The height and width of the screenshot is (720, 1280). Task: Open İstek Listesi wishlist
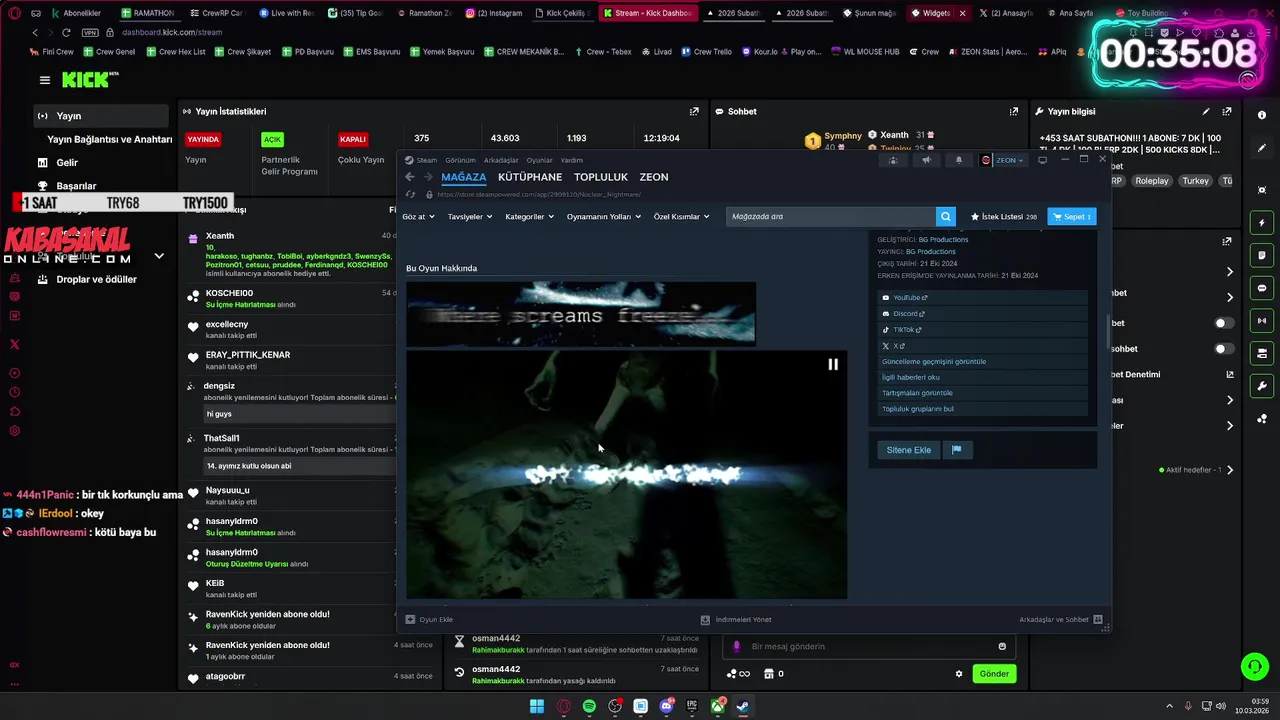pyautogui.click(x=1003, y=216)
